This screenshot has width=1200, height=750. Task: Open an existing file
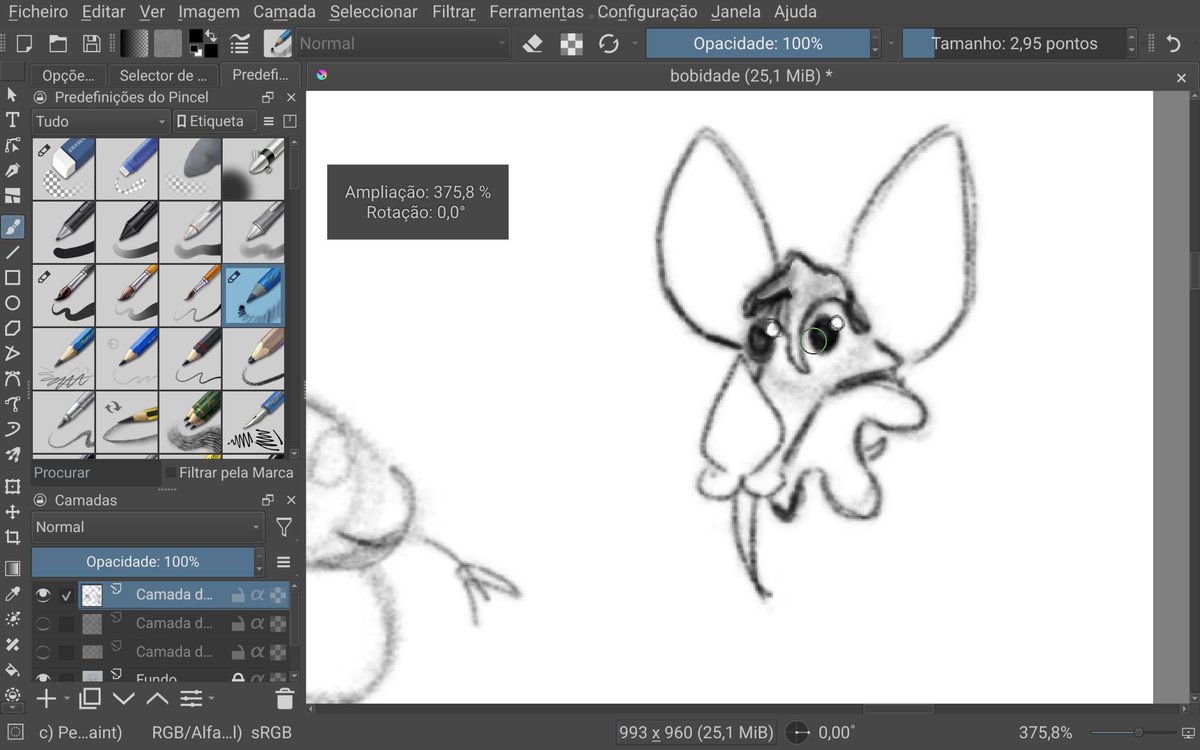tap(58, 43)
